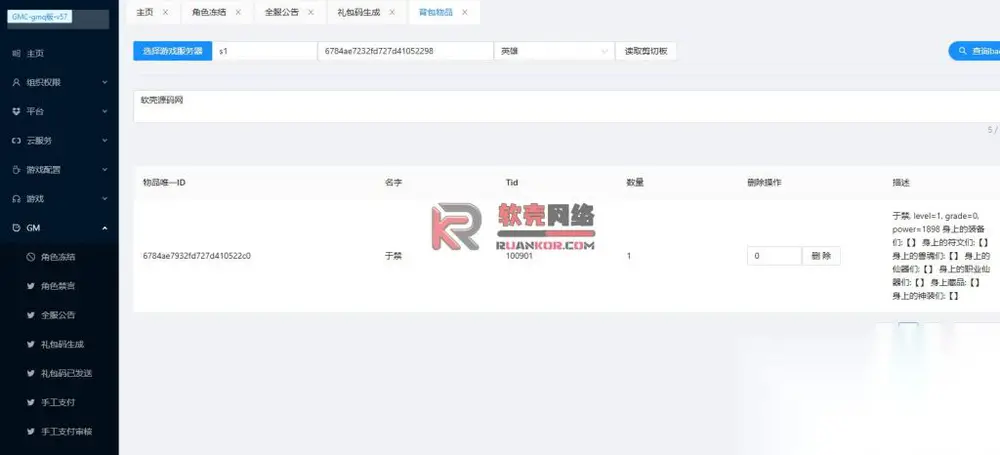
Task: Expand the 游戏 sidebar menu
Action: [x=105, y=199]
